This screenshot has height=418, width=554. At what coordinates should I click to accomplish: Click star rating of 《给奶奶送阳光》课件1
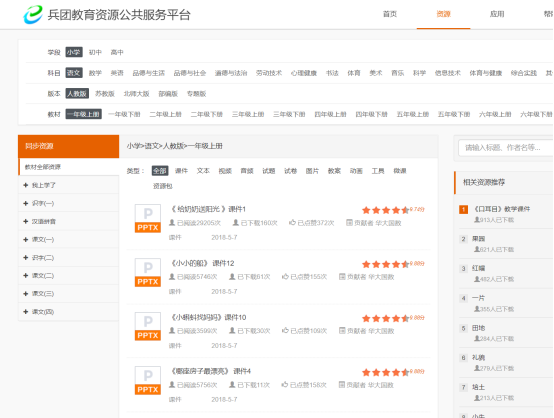[x=385, y=210]
